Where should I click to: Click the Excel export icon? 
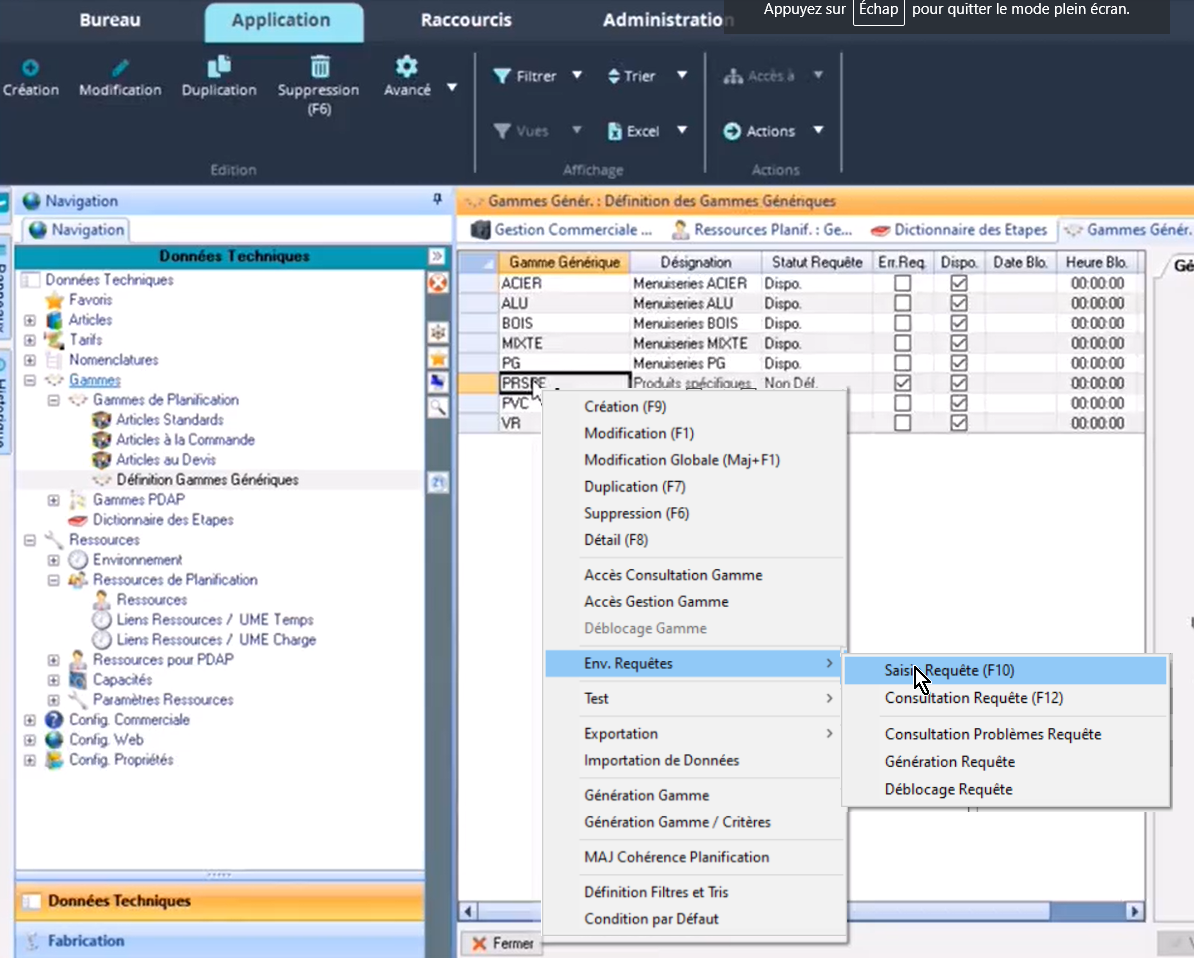(616, 131)
